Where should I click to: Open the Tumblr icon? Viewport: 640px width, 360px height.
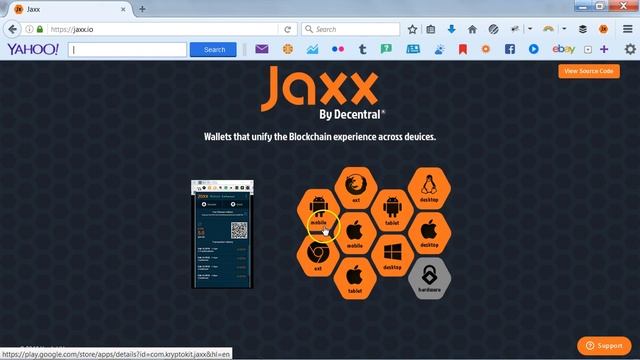pyautogui.click(x=362, y=49)
